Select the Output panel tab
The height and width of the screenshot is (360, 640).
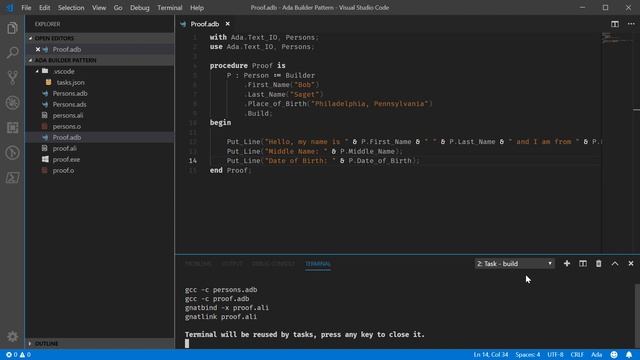click(x=232, y=264)
